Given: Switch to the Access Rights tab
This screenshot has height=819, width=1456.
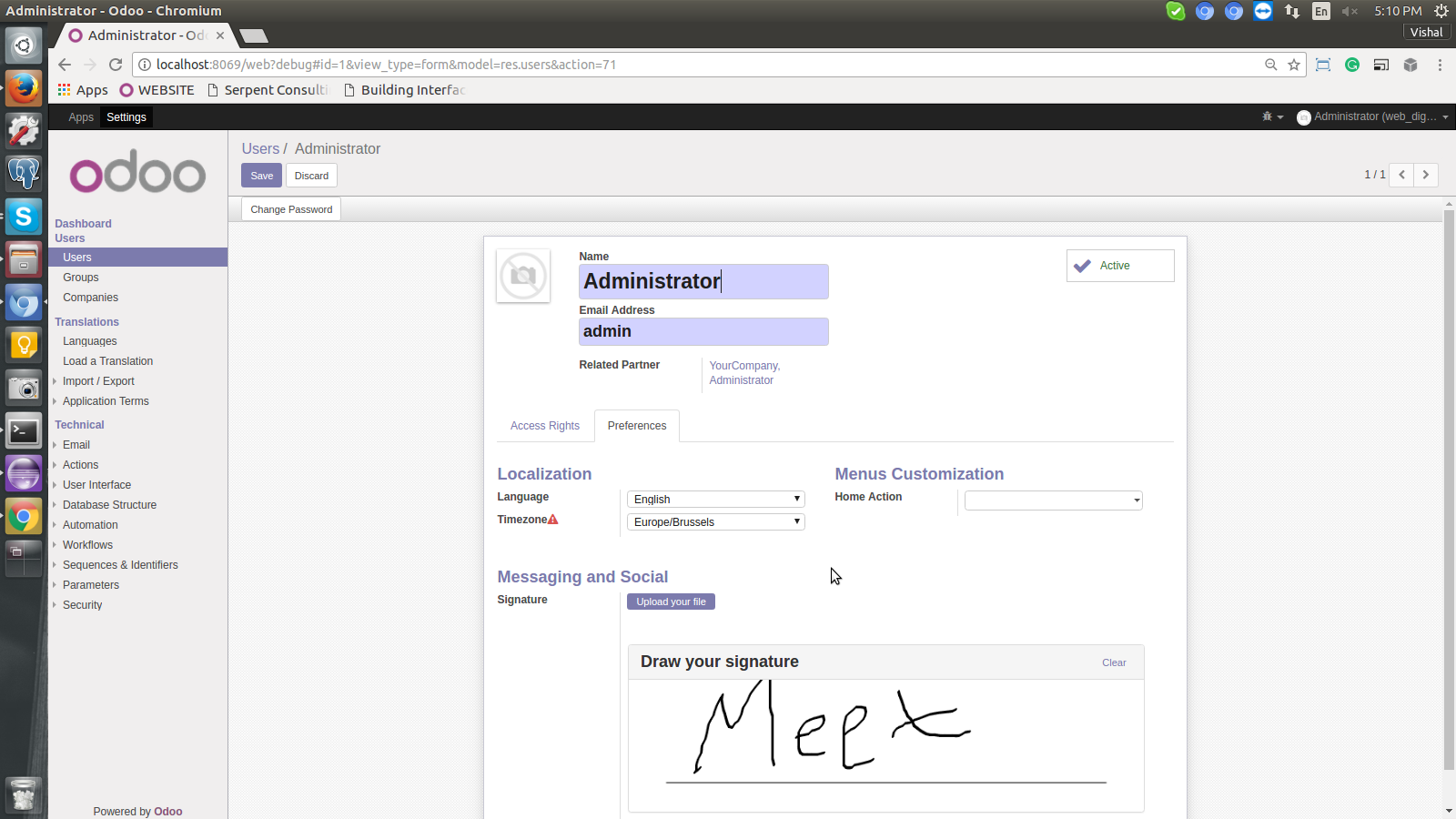Looking at the screenshot, I should coord(544,426).
